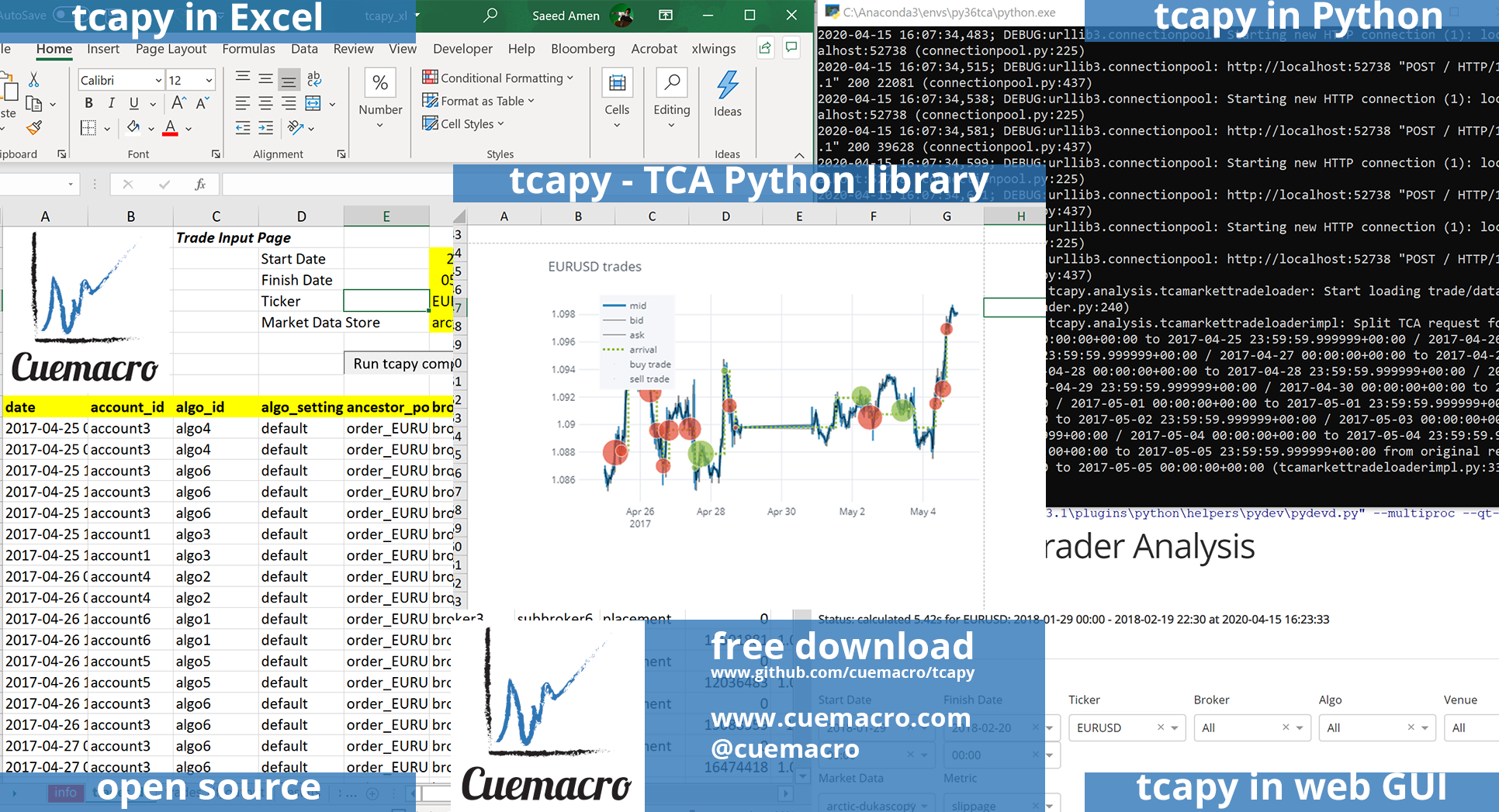Decrease font size with the smaller A icon

point(203,102)
